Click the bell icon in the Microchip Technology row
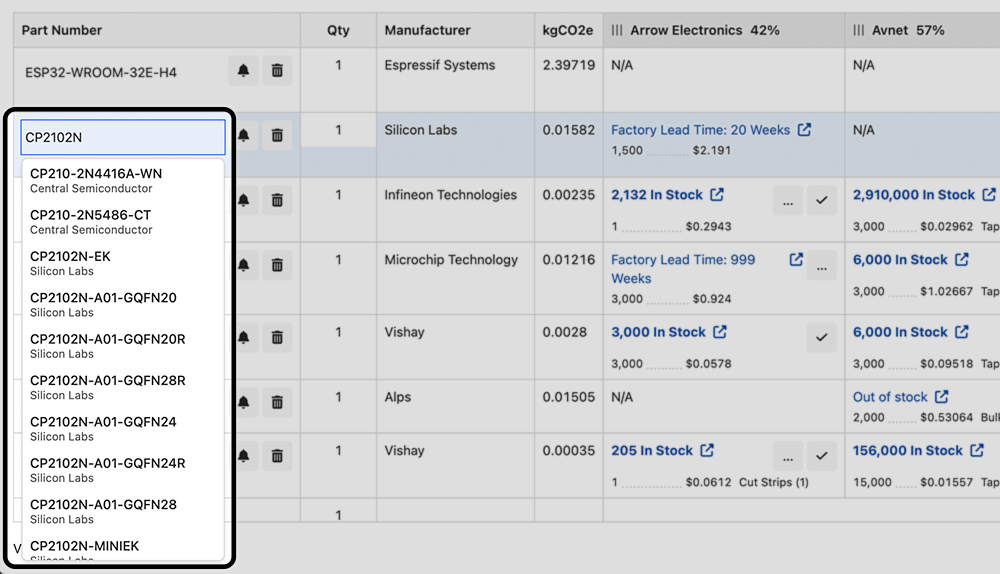1000x574 pixels. tap(244, 265)
